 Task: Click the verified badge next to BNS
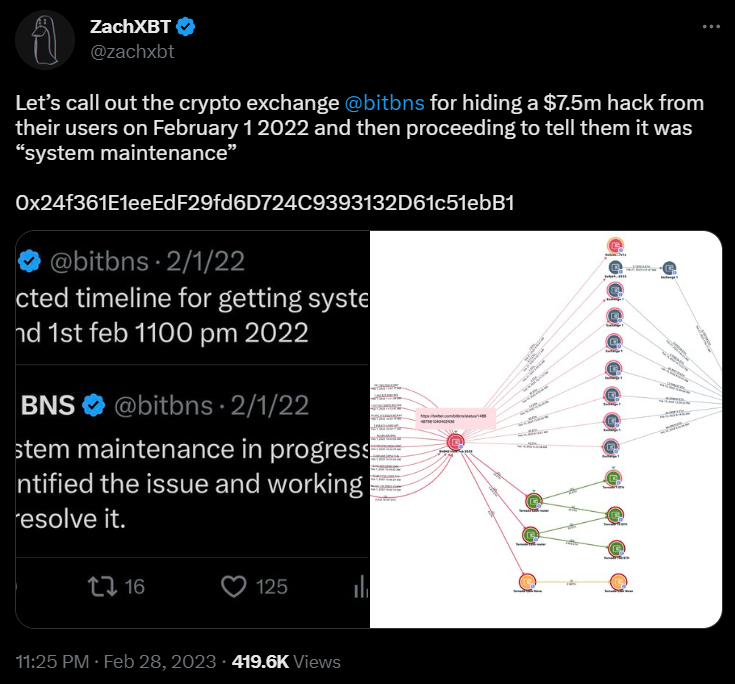[95, 405]
